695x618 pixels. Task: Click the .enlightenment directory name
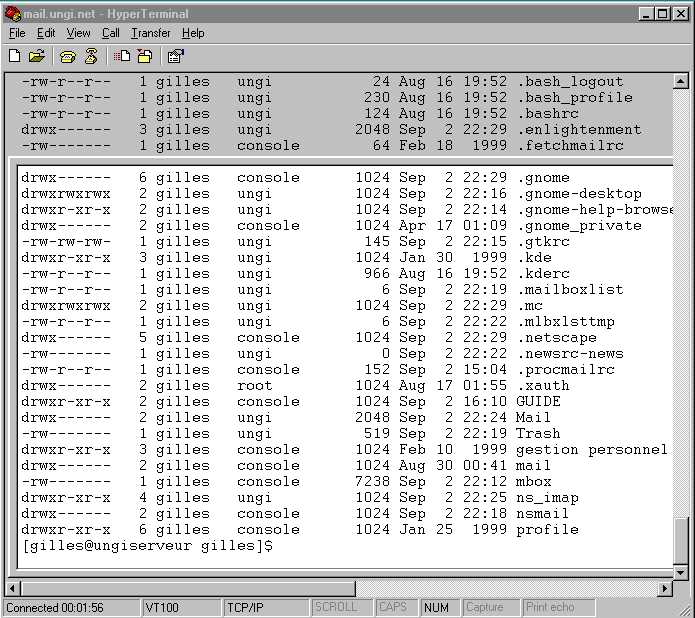(x=579, y=129)
